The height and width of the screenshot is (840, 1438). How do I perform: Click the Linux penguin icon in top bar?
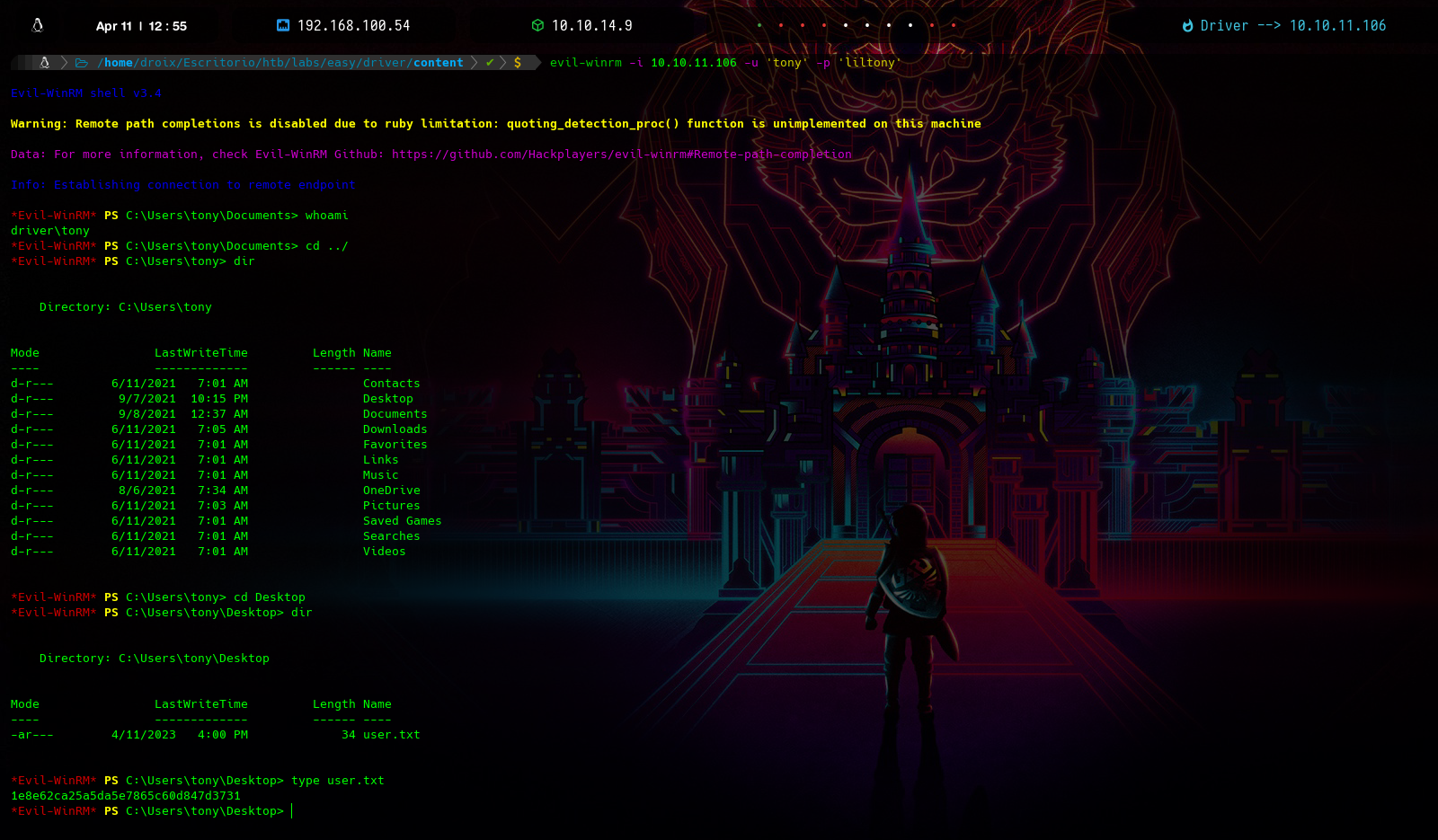38,25
